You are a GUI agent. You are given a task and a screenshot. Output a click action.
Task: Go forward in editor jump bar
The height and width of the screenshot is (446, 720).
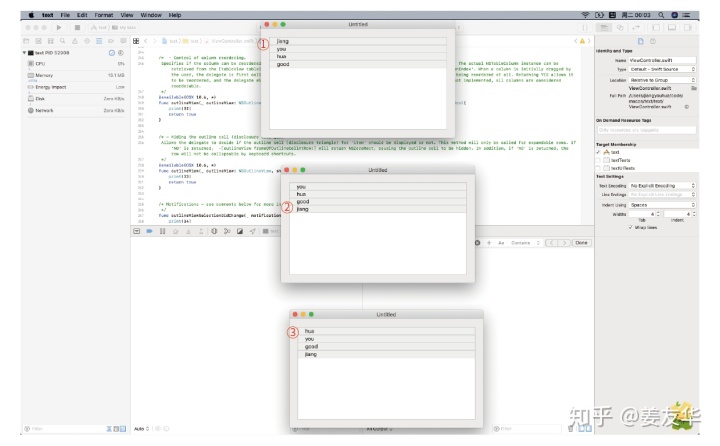(x=155, y=41)
